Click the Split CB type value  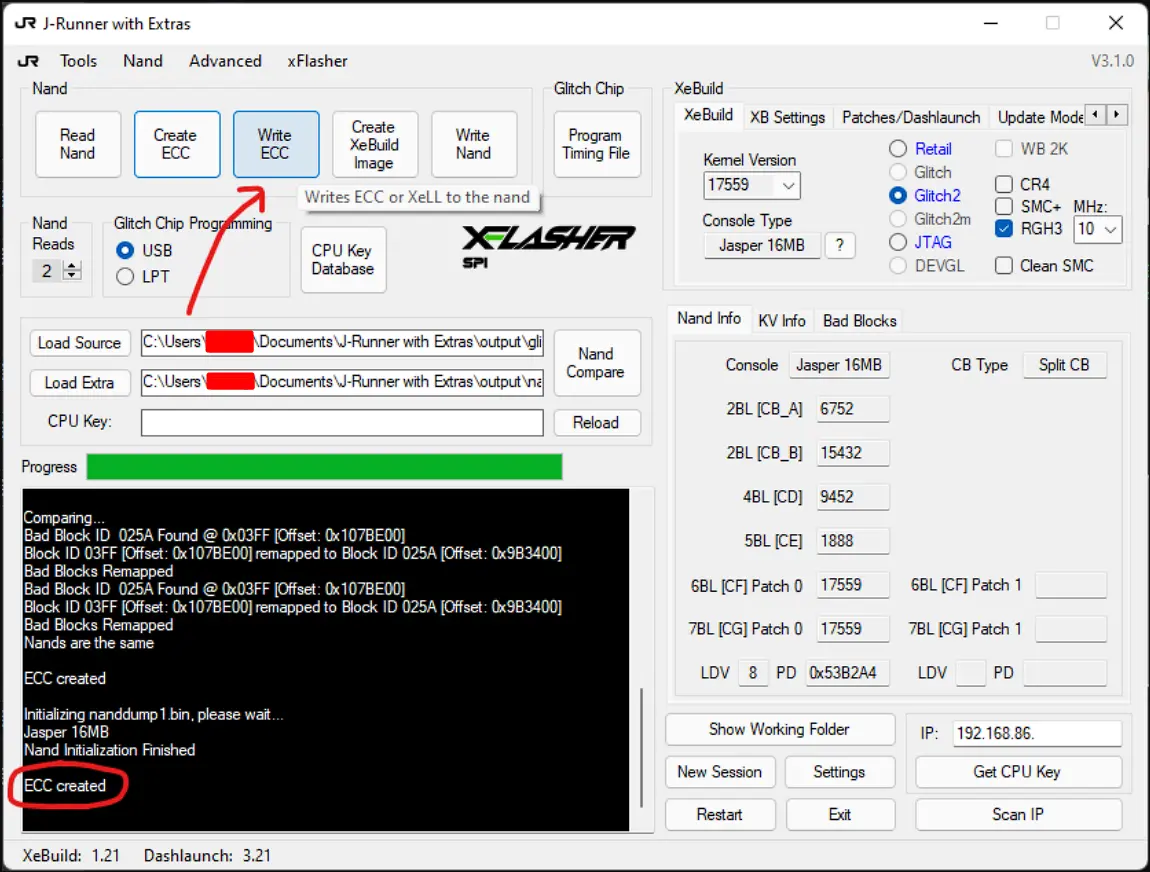point(1063,365)
